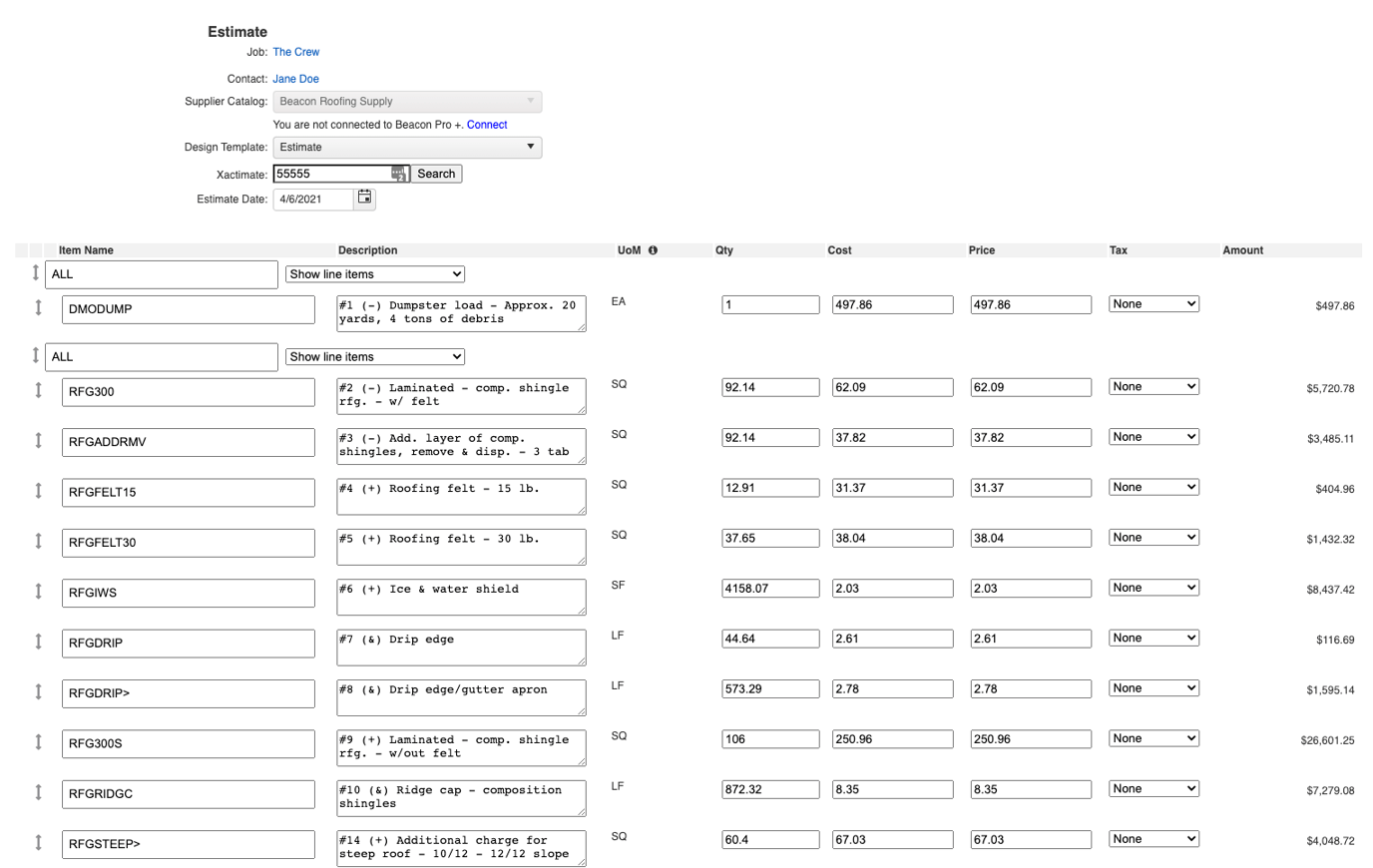The image size is (1373, 868).
Task: Click the reorder handle next to RFGRIDGC
Action: pyautogui.click(x=38, y=794)
